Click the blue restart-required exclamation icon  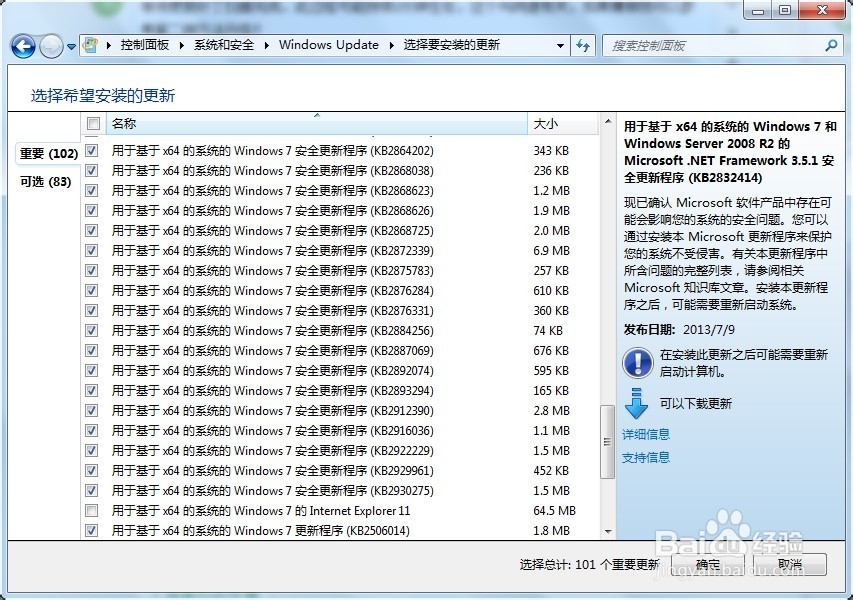tap(637, 362)
